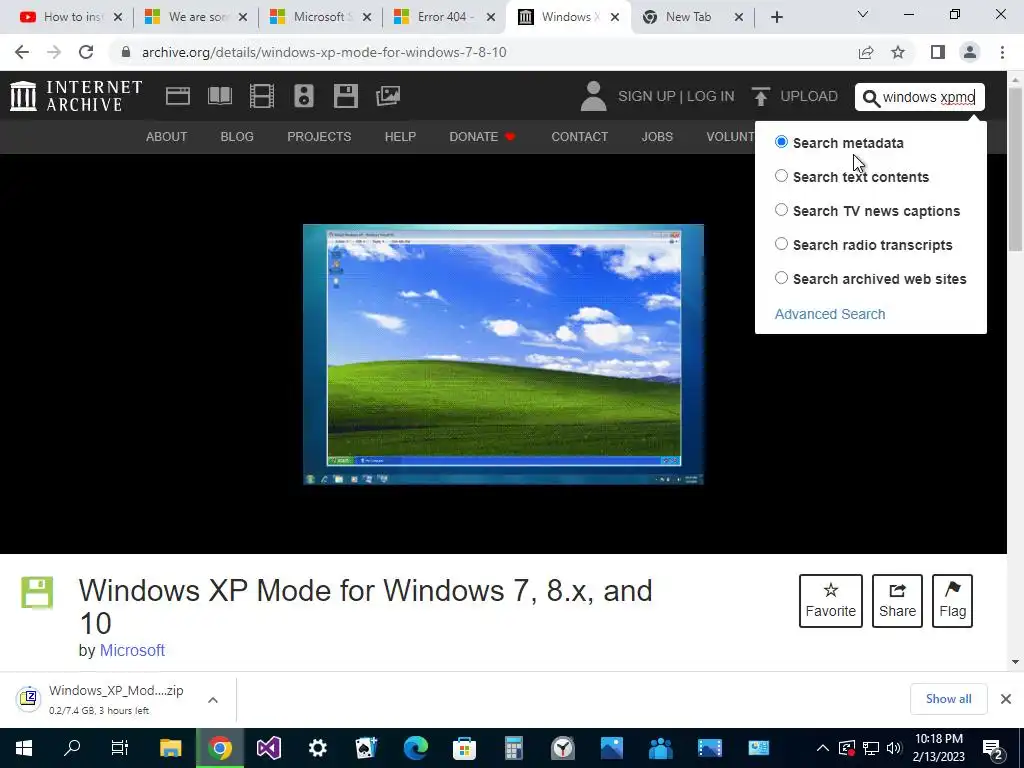Reload the page with Chrome refresh icon

point(86,52)
